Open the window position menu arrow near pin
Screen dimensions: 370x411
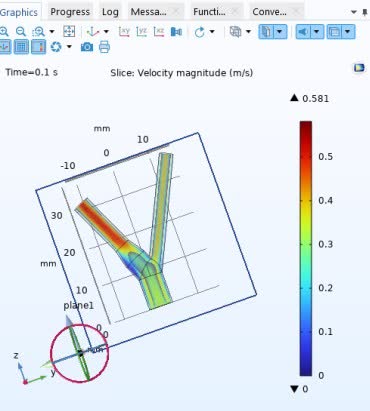[354, 12]
